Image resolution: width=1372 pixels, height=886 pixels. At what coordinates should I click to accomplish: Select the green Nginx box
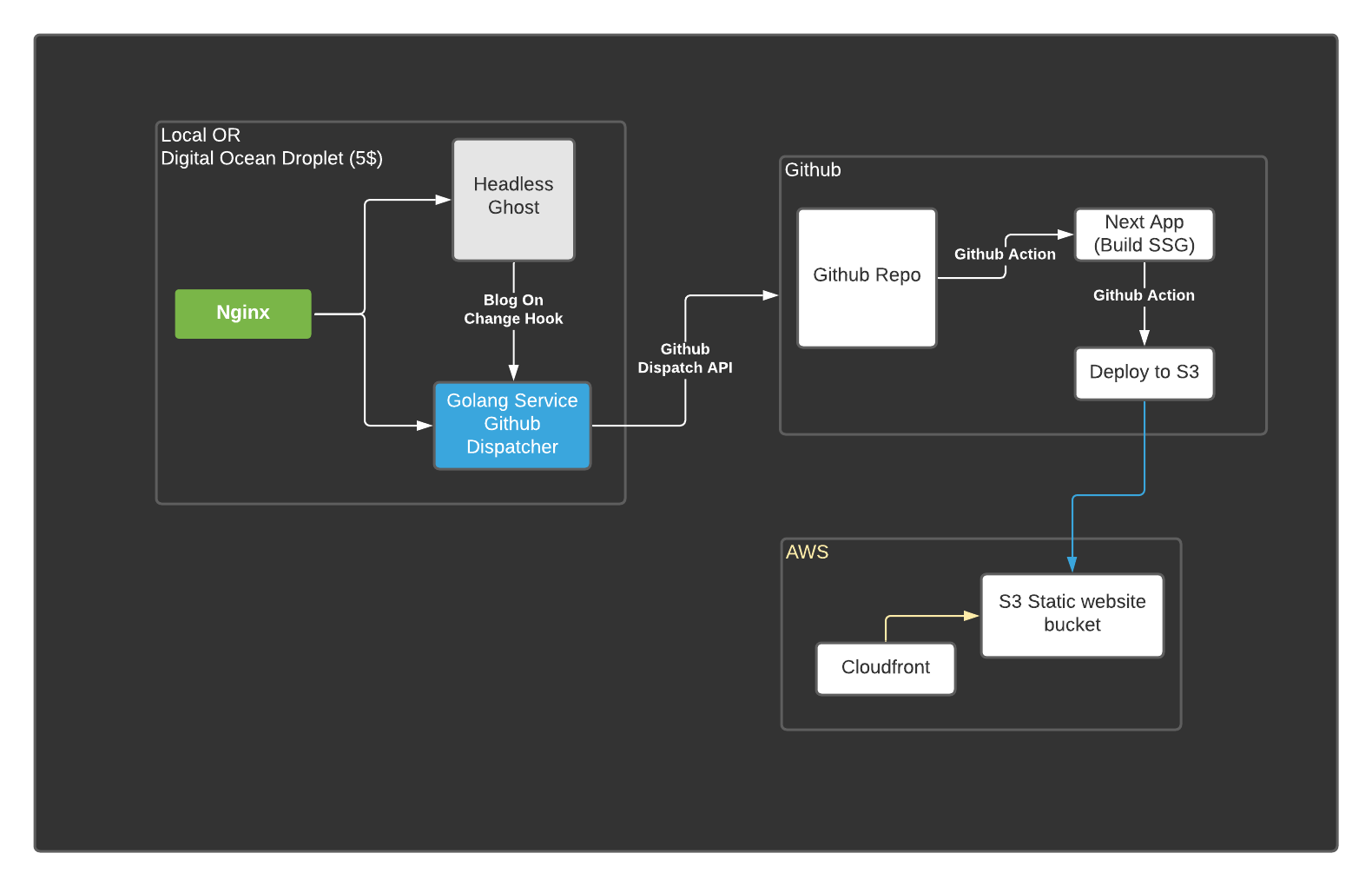(x=243, y=314)
